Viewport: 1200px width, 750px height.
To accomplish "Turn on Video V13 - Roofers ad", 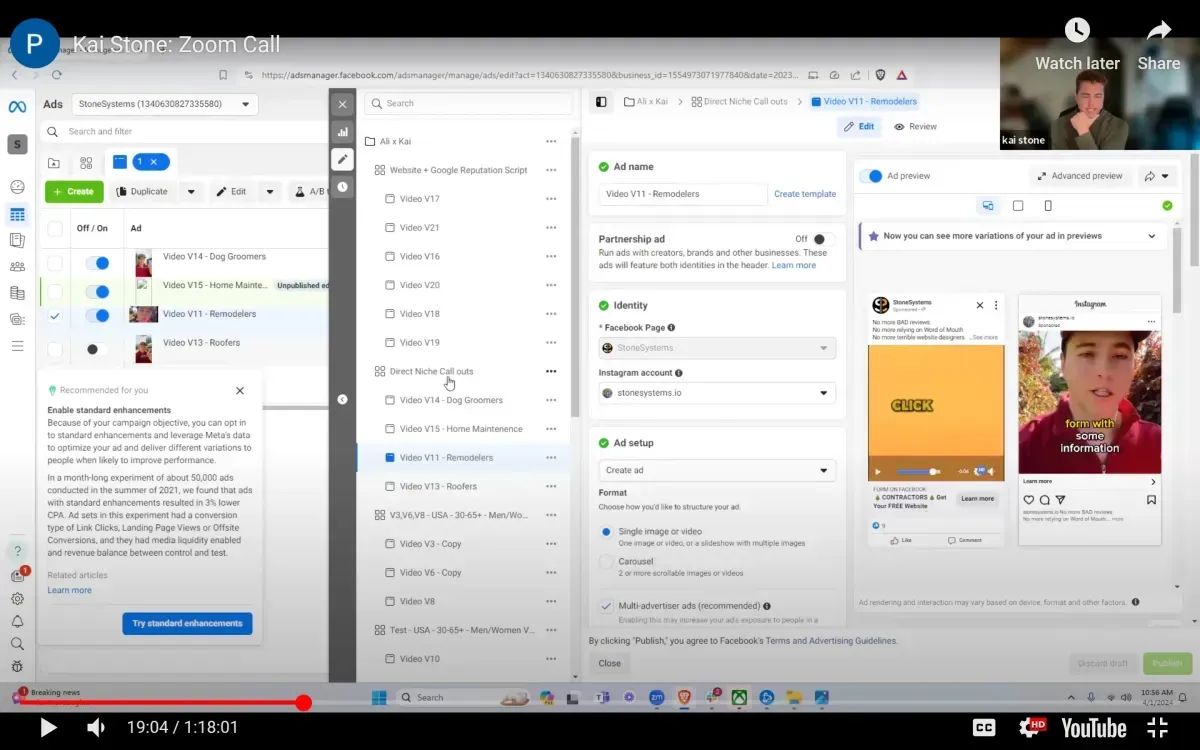I will tap(97, 349).
